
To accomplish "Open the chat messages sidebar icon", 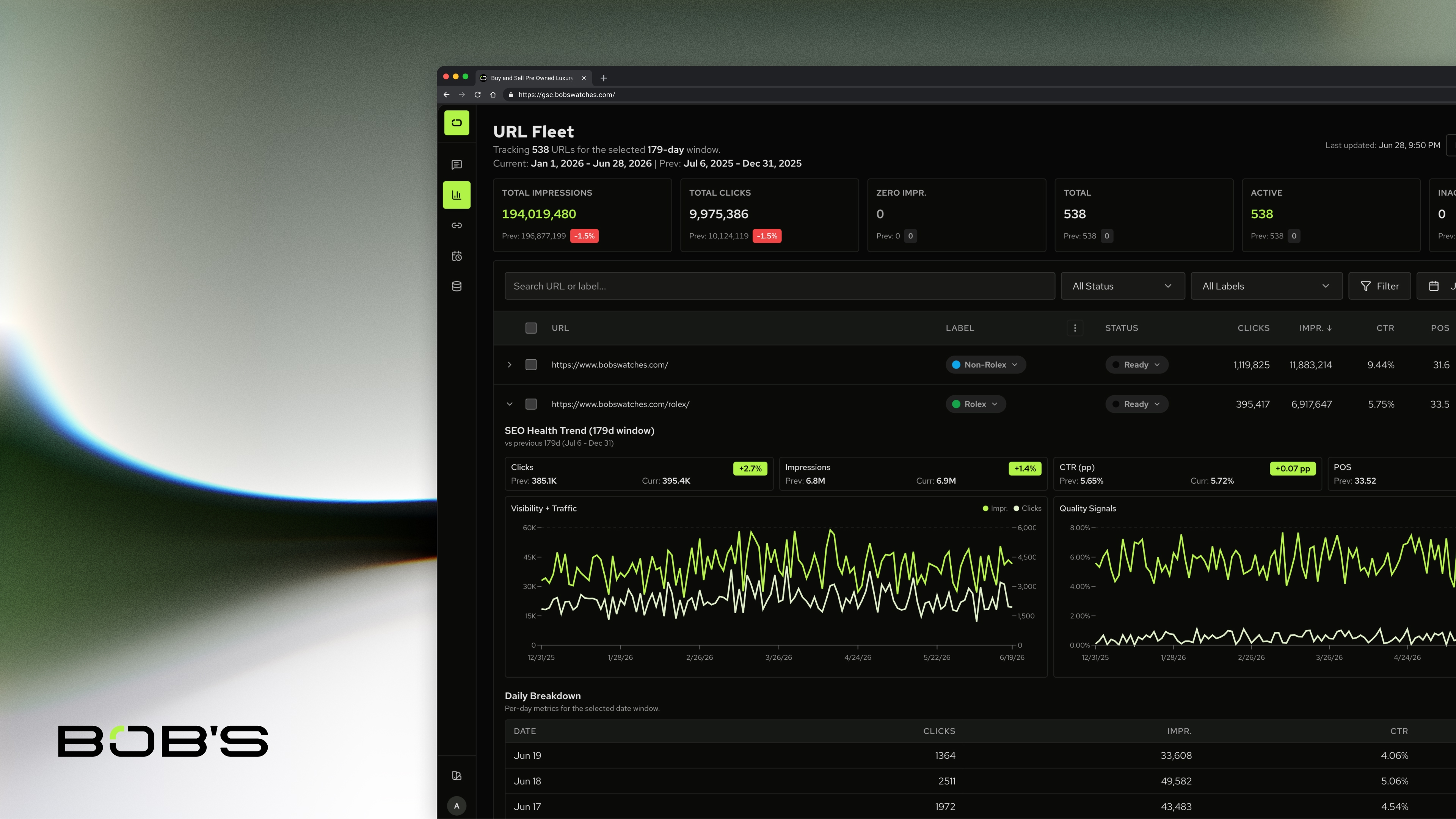I will click(457, 164).
